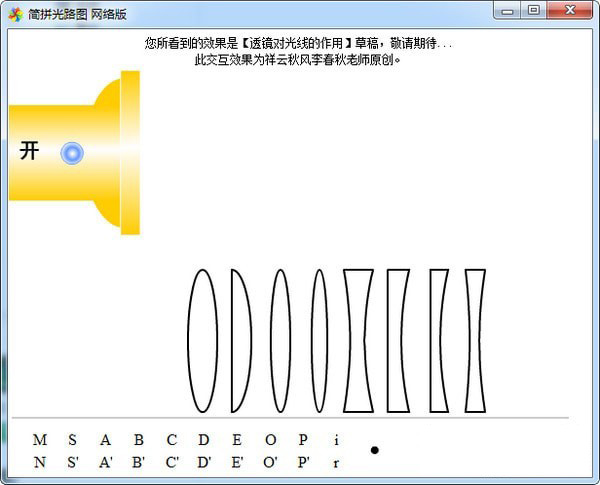Click the label C
The width and height of the screenshot is (600, 485).
pos(171,440)
